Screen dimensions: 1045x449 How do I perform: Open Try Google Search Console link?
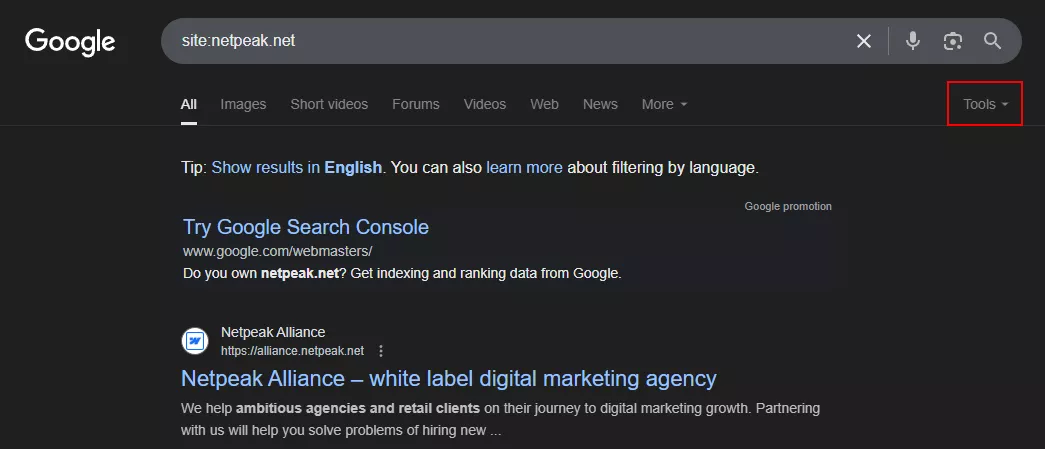(306, 227)
